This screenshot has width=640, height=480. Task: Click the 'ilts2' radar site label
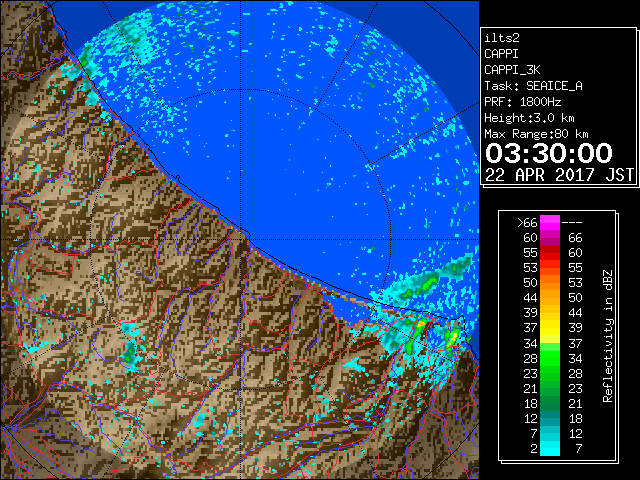pyautogui.click(x=502, y=38)
